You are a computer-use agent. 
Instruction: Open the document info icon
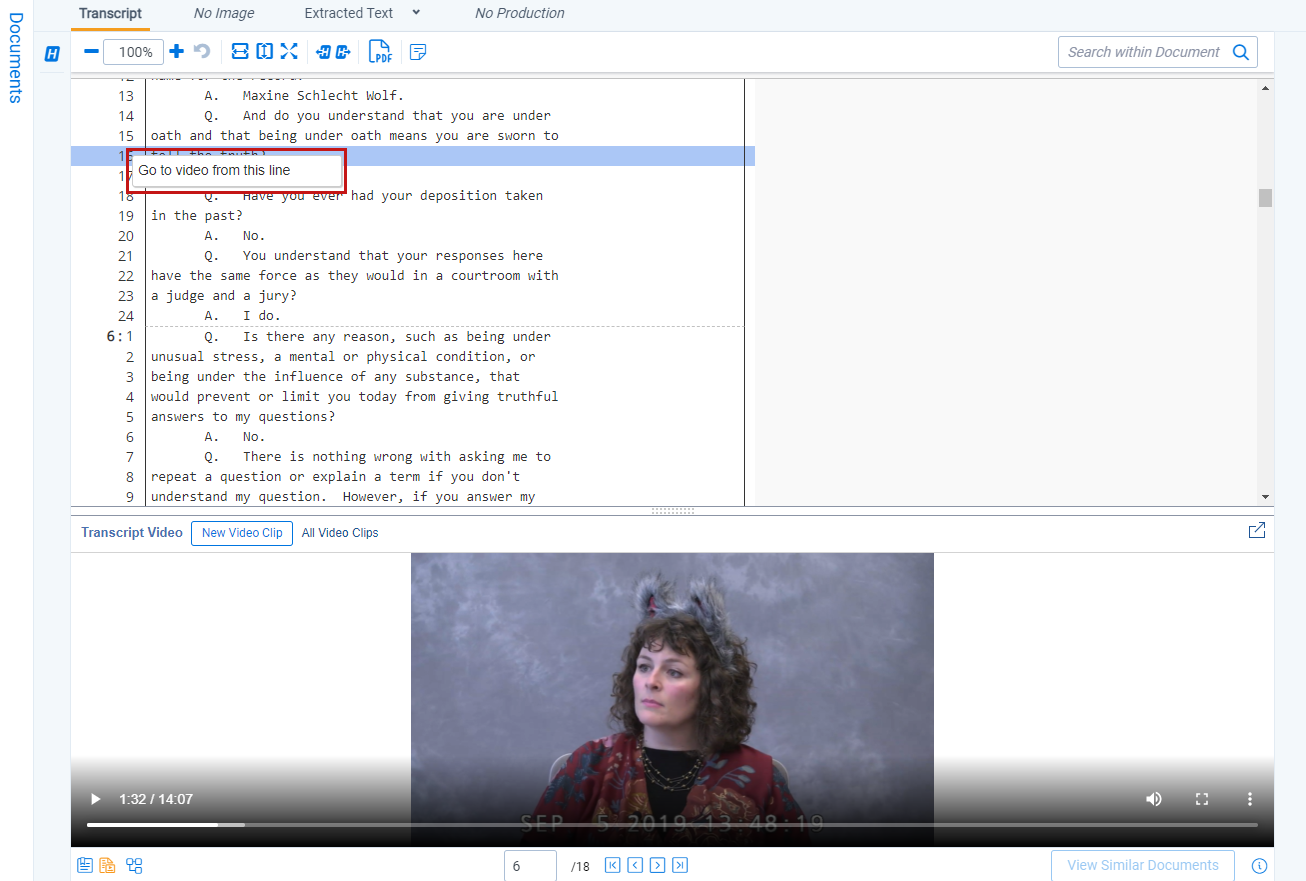coord(1260,866)
